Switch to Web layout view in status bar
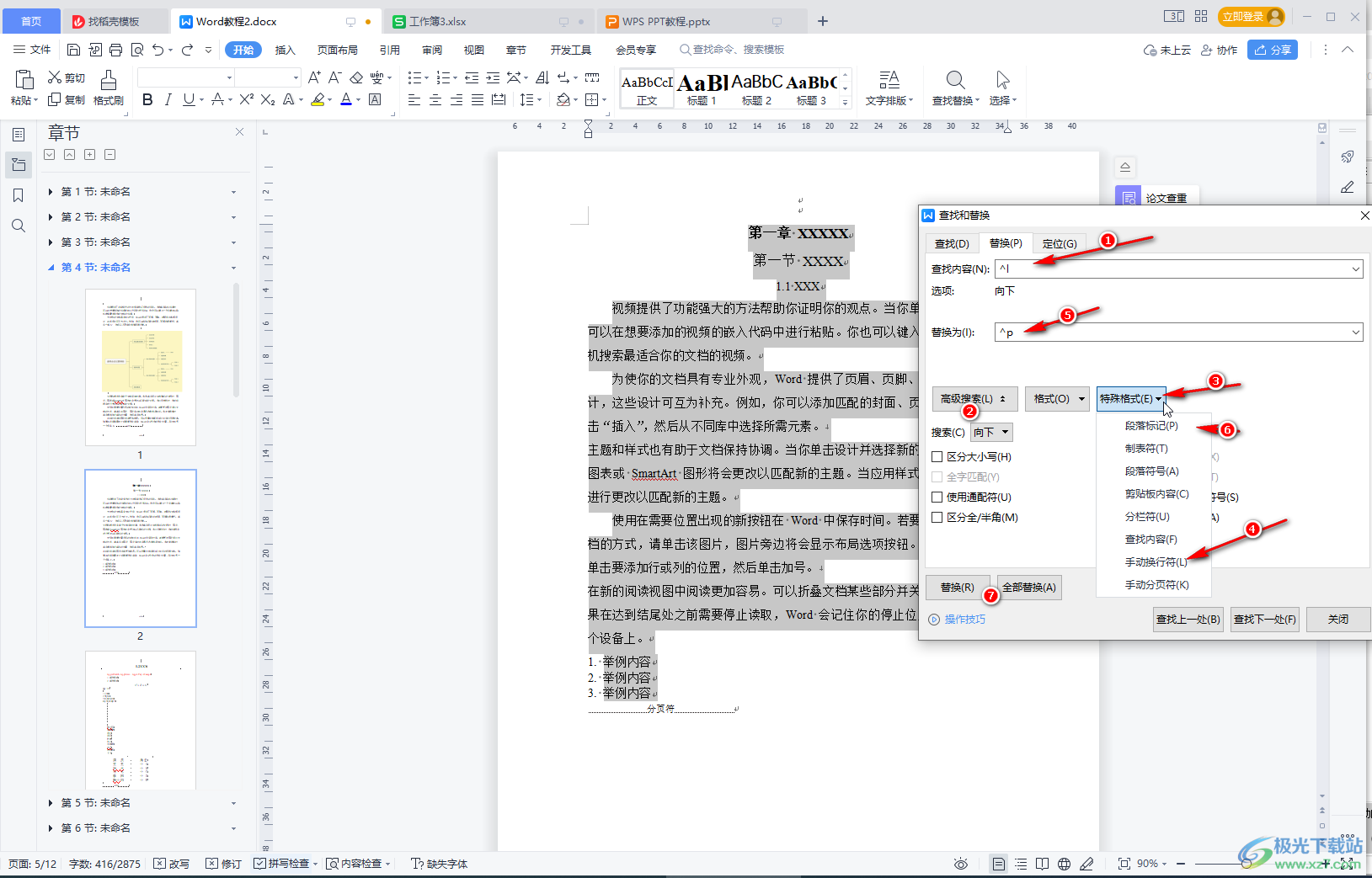Image resolution: width=1372 pixels, height=878 pixels. coord(1064,864)
